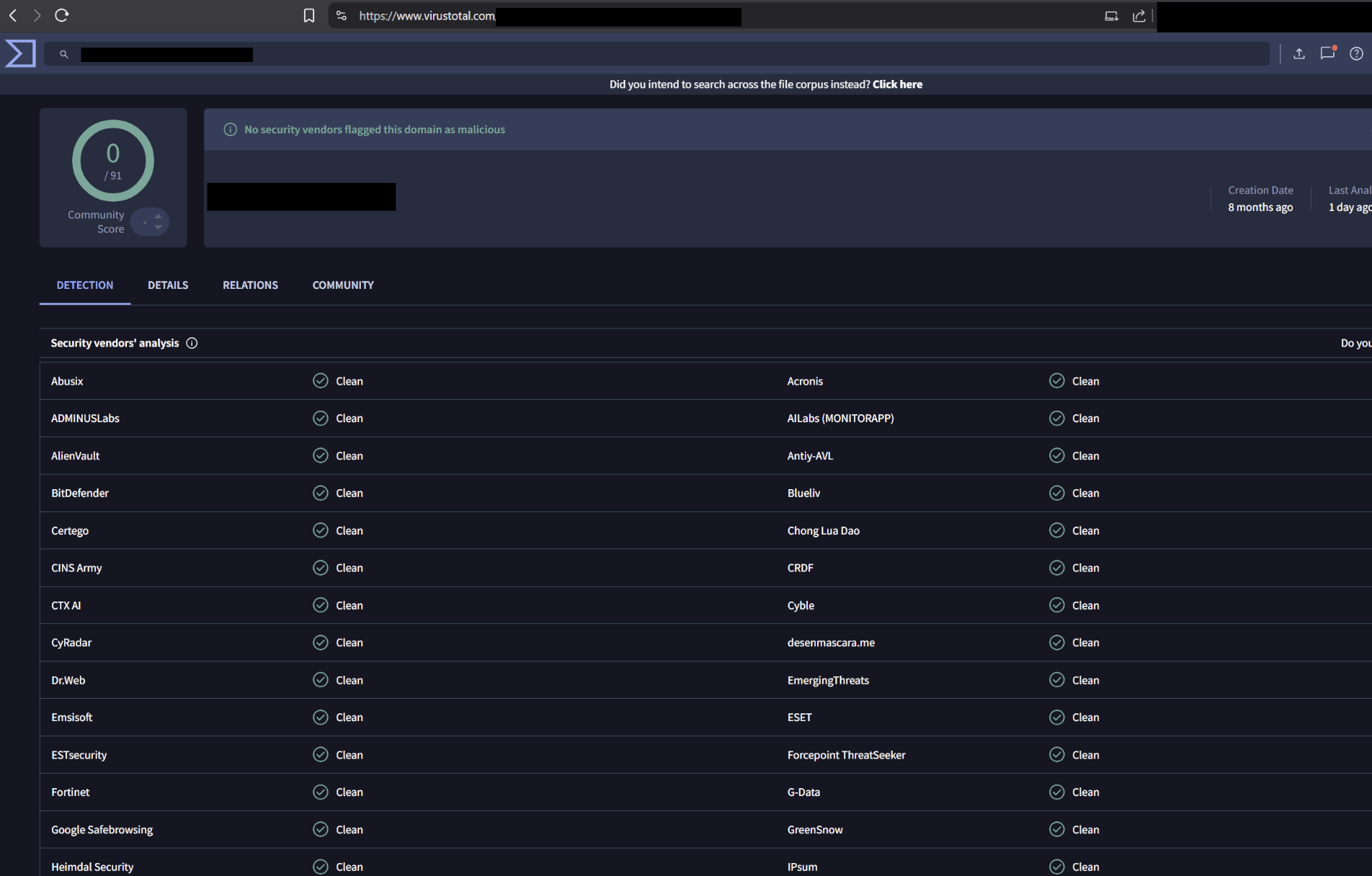Screen dimensions: 1372x876
Task: Click Clean result text for EmergingThreats
Action: pos(1085,680)
